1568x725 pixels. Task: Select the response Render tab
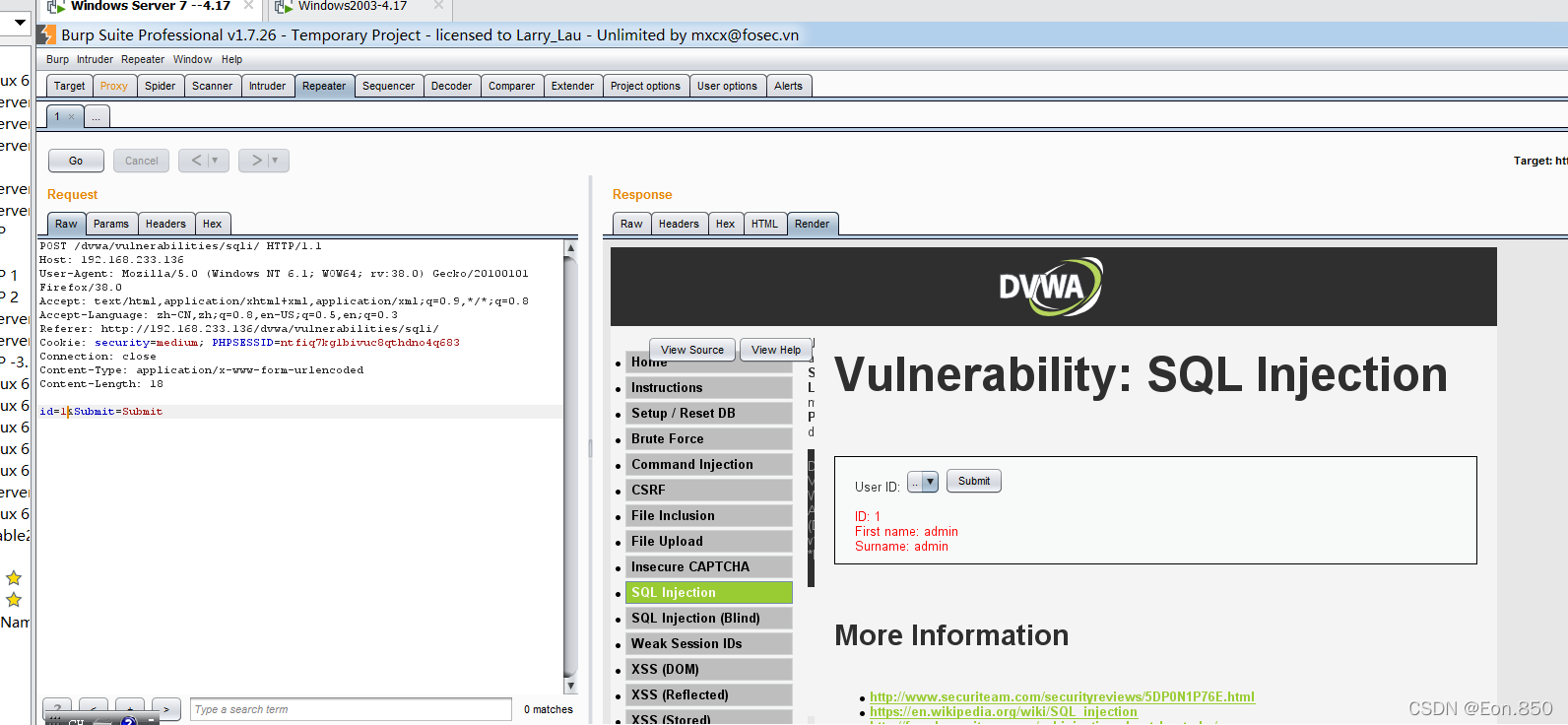tap(813, 224)
